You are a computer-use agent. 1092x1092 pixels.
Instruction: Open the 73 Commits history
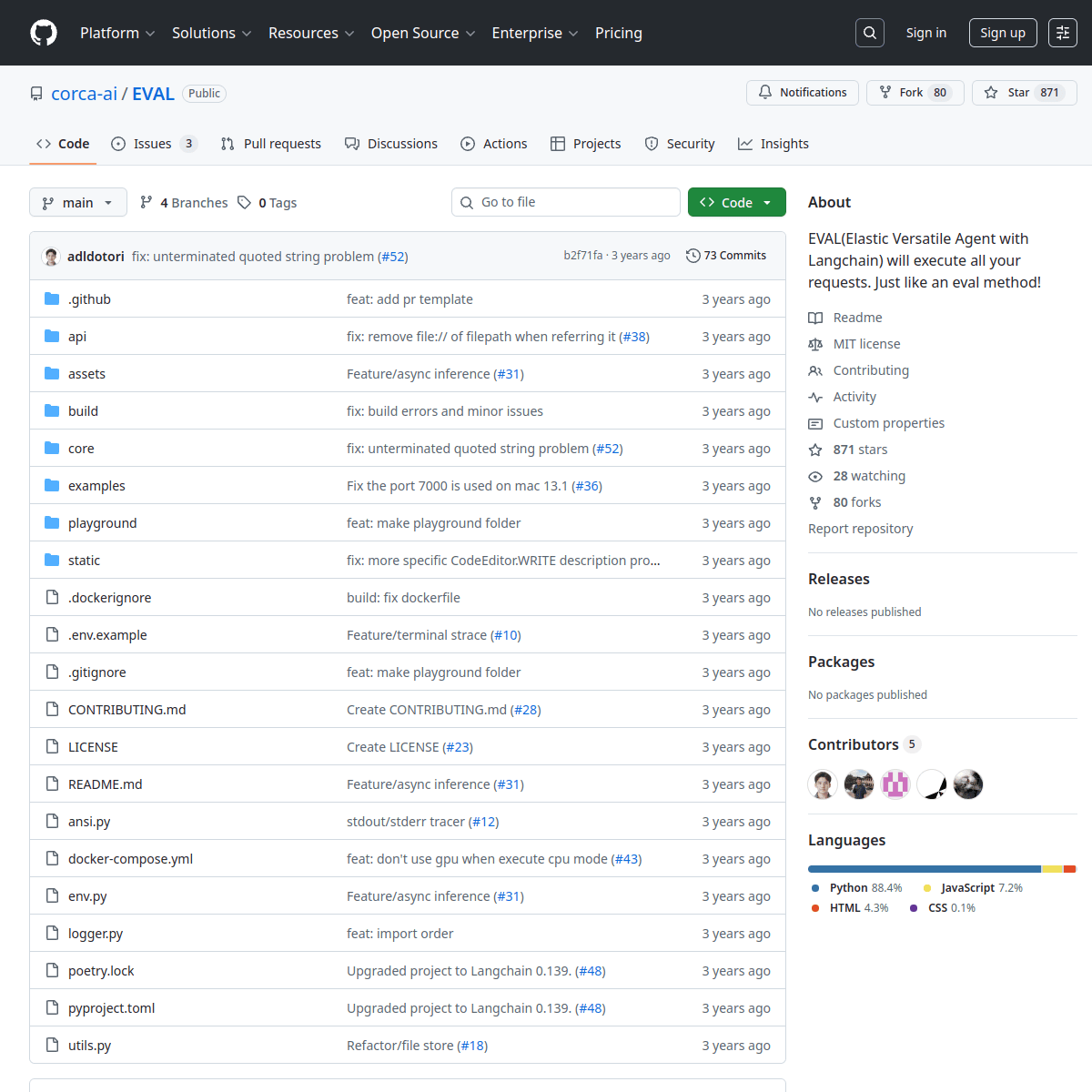point(726,256)
